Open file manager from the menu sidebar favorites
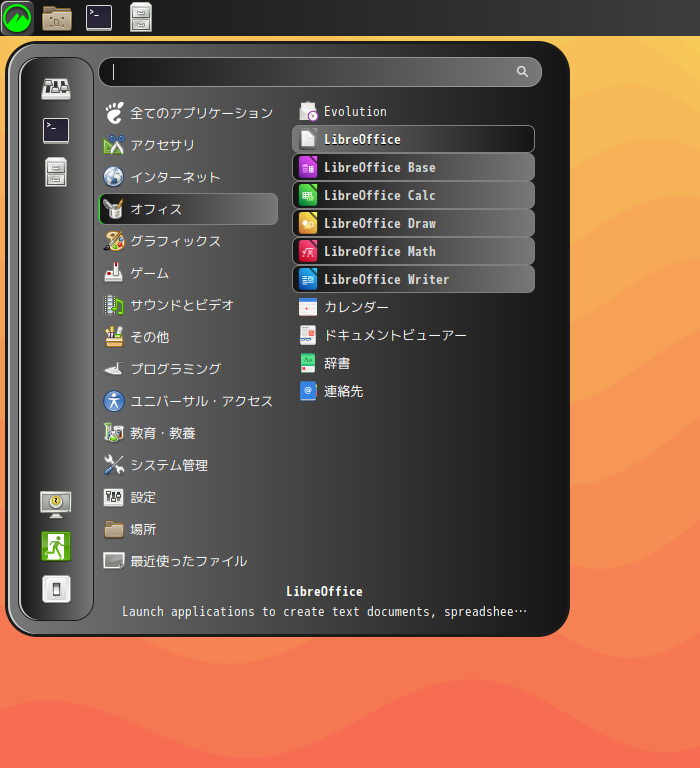This screenshot has height=768, width=700. pyautogui.click(x=56, y=172)
